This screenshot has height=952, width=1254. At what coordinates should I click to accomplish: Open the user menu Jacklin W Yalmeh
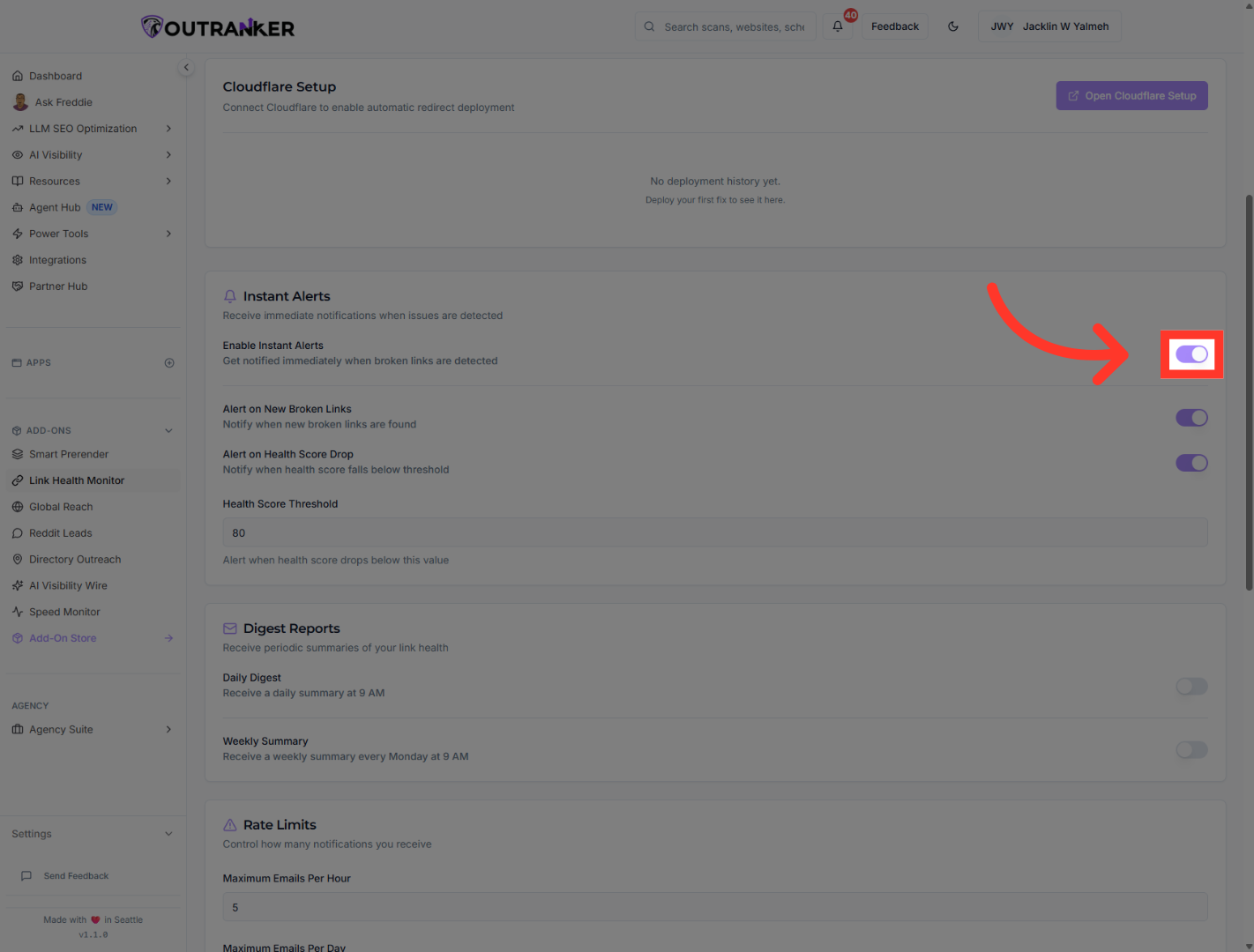[x=1049, y=26]
